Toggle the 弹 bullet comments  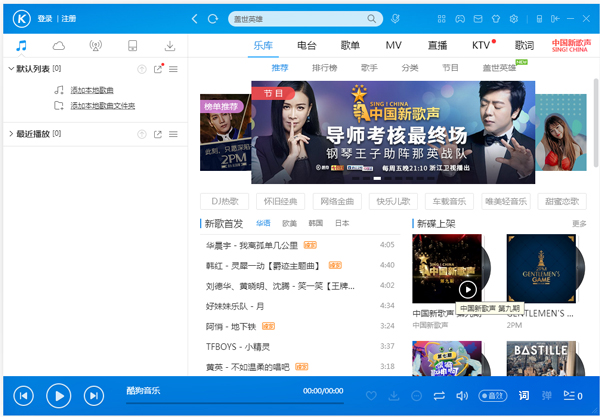click(547, 396)
